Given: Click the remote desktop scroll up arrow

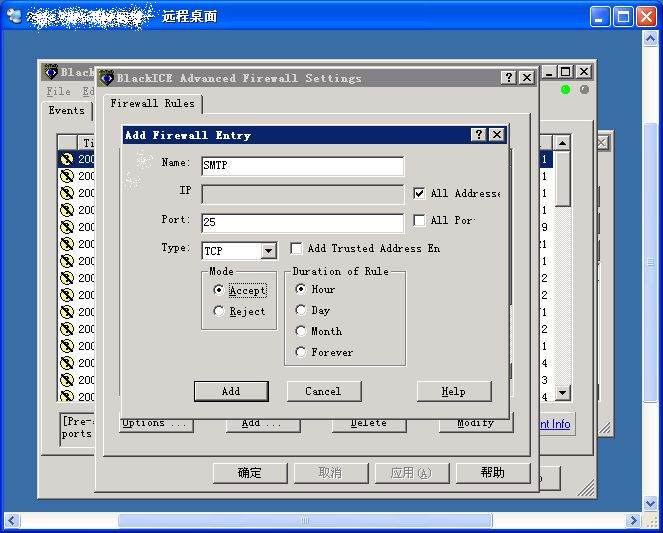Looking at the screenshot, I should 650,39.
